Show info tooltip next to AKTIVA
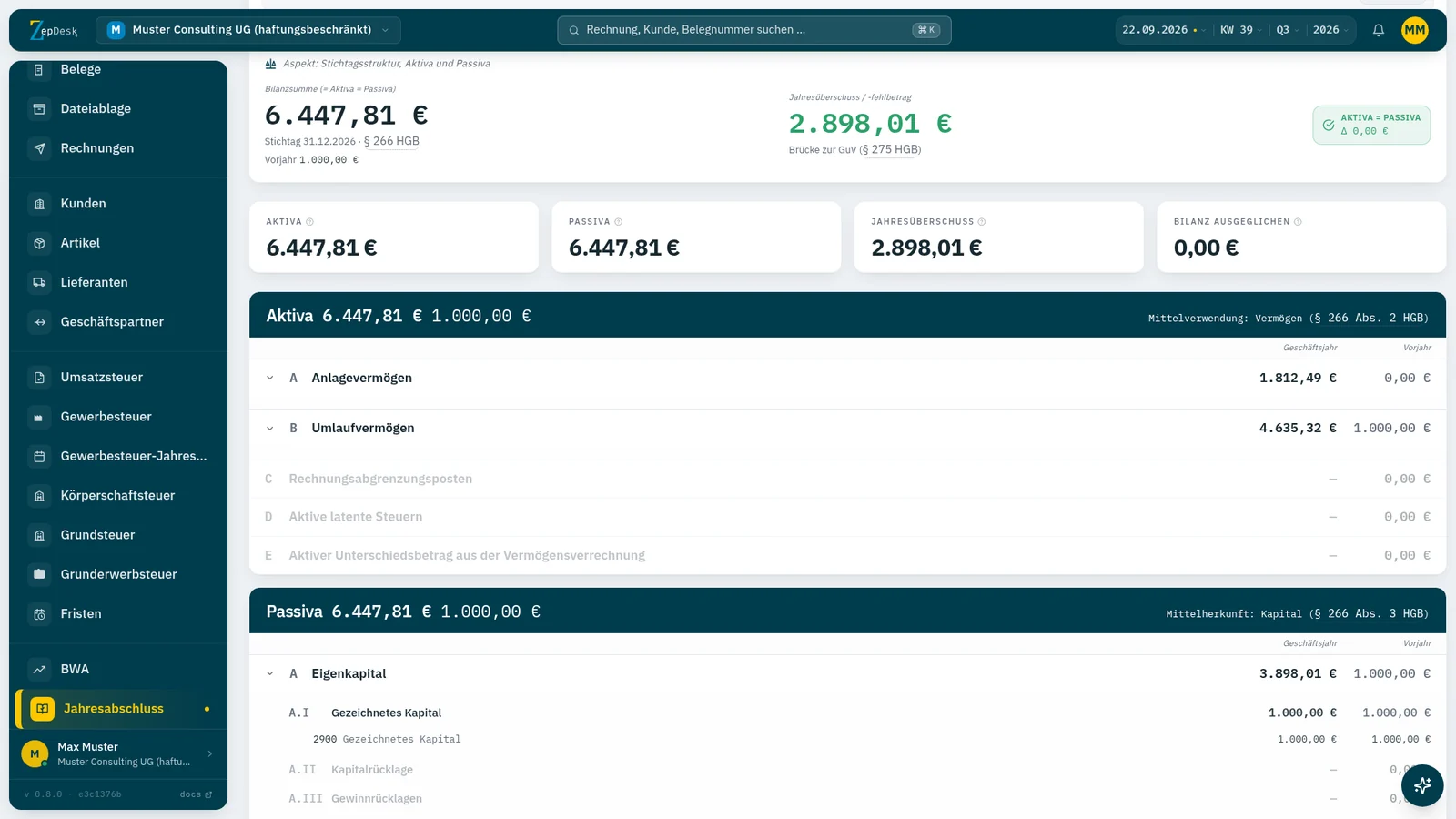The height and width of the screenshot is (819, 1456). pyautogui.click(x=310, y=222)
